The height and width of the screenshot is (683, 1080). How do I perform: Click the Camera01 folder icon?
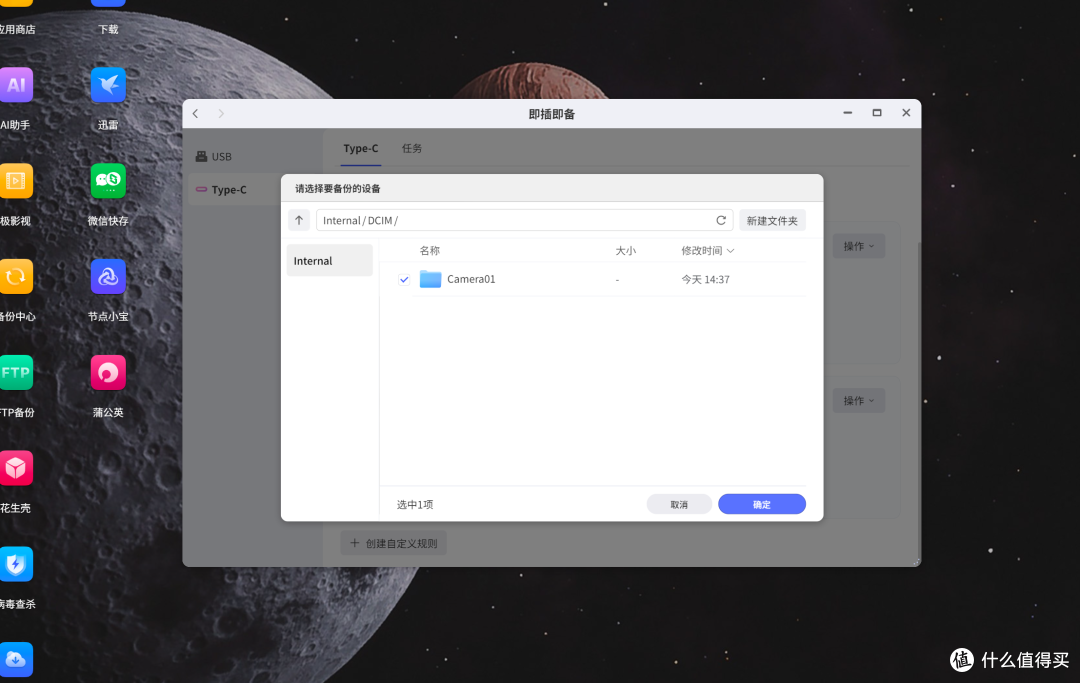[x=430, y=279]
